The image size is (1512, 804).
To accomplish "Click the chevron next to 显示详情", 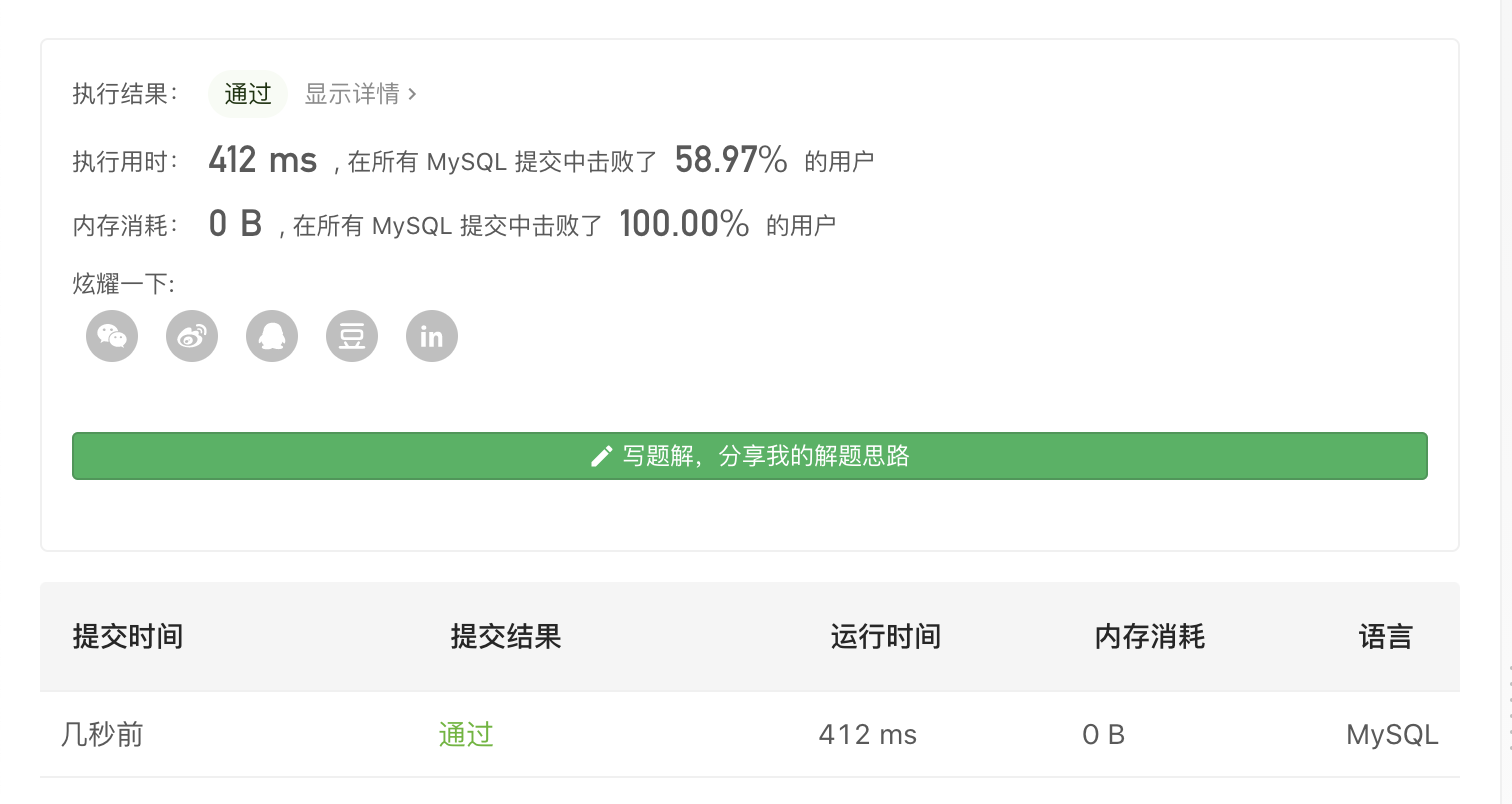I will point(412,94).
